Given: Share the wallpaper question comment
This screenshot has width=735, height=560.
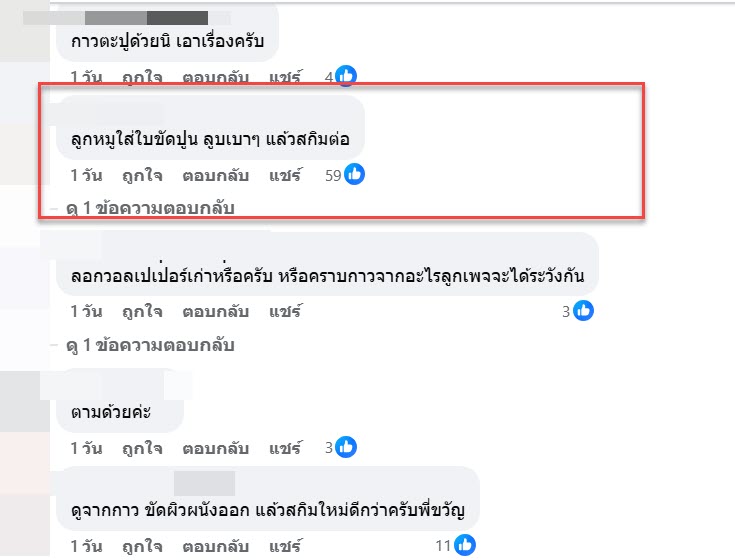Looking at the screenshot, I should pos(285,311).
